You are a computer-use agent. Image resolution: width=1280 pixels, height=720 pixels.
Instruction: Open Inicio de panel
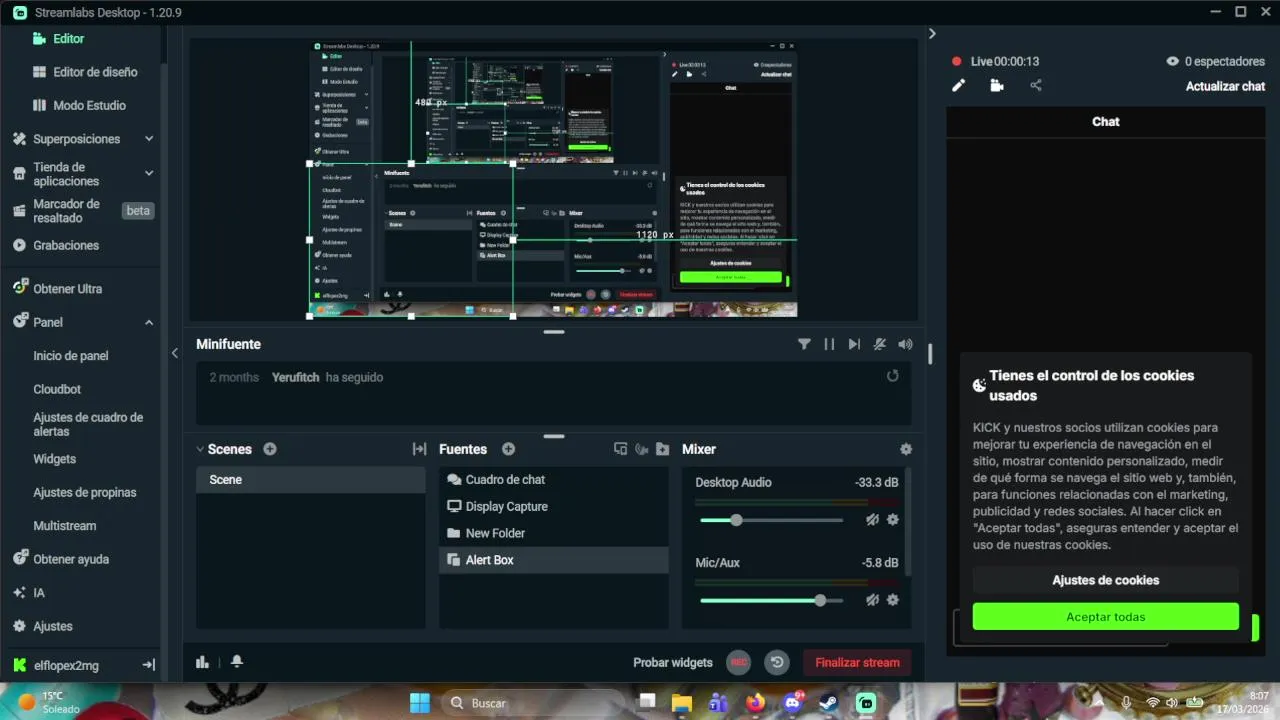(71, 356)
